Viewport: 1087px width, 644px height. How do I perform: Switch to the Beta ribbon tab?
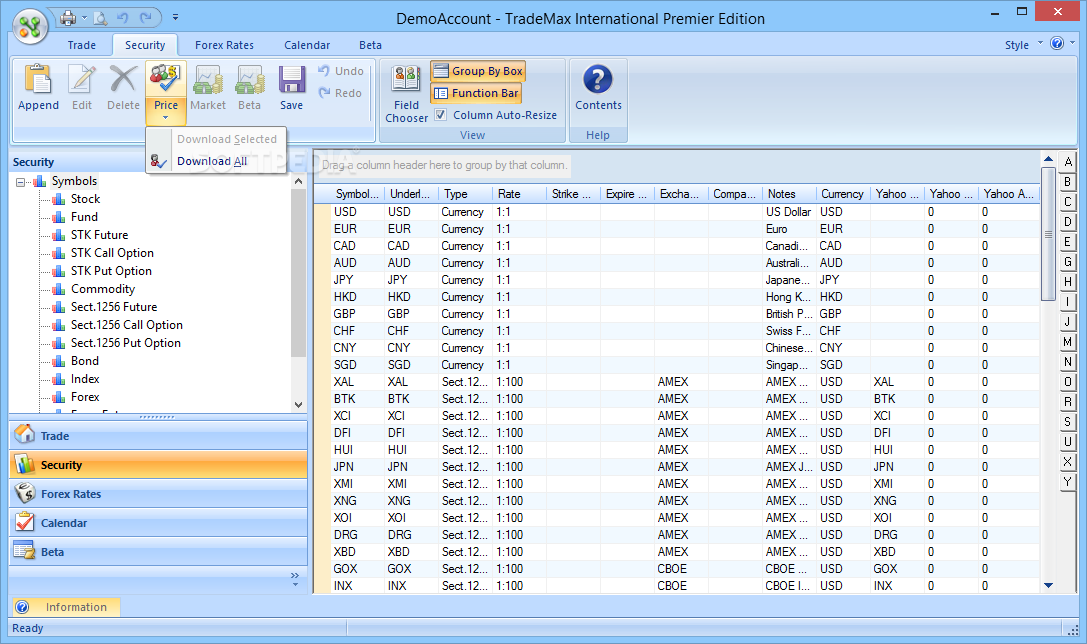(x=370, y=45)
